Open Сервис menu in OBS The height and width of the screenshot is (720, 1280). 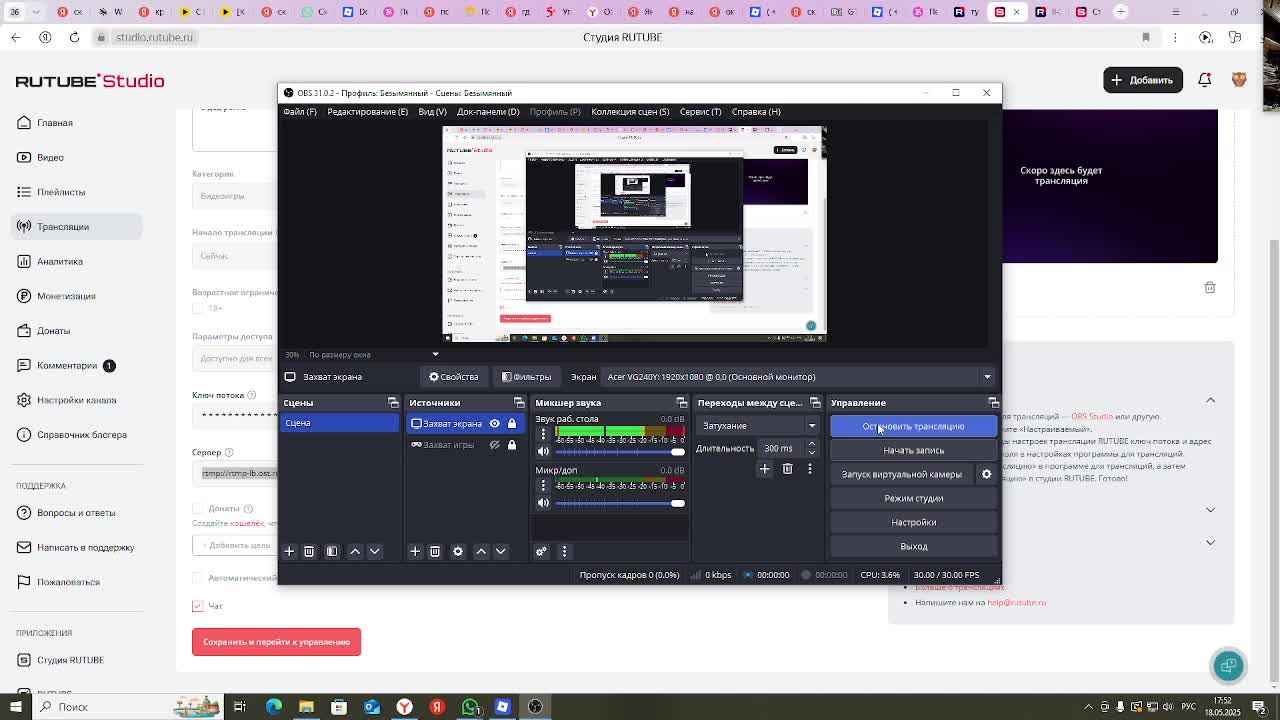(700, 112)
